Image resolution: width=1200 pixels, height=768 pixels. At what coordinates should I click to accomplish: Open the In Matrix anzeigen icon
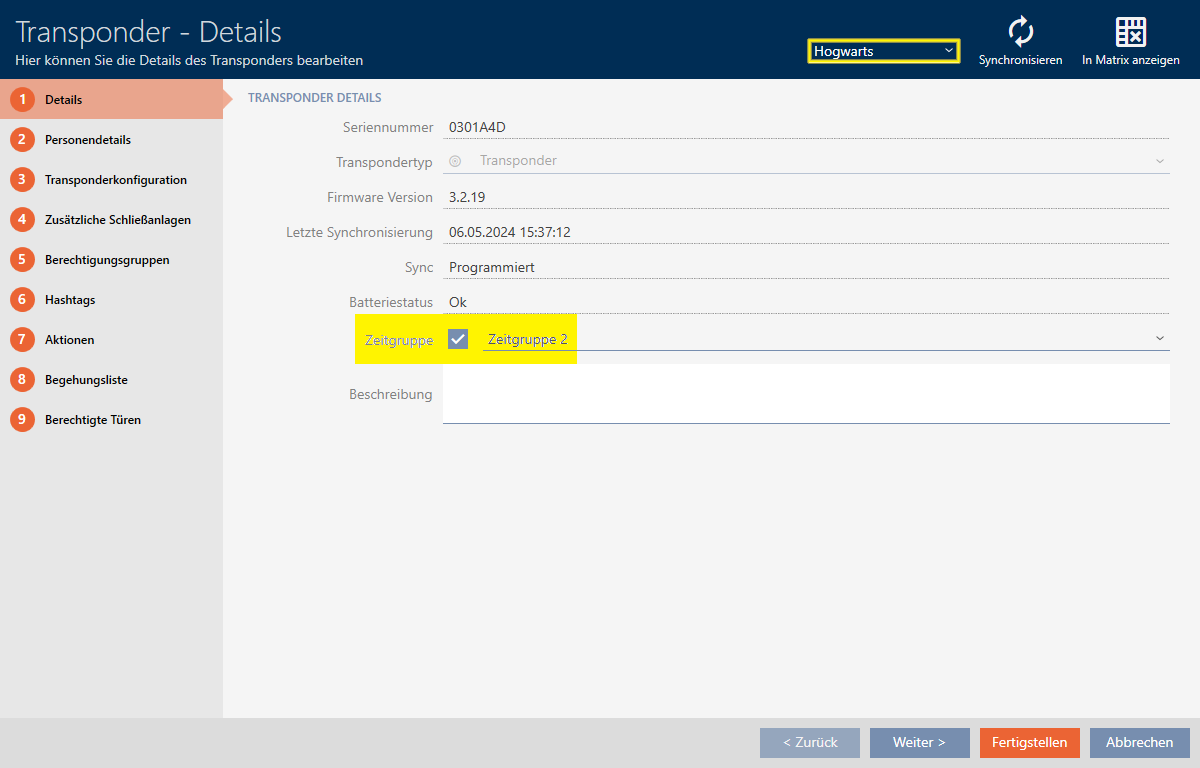click(x=1130, y=32)
